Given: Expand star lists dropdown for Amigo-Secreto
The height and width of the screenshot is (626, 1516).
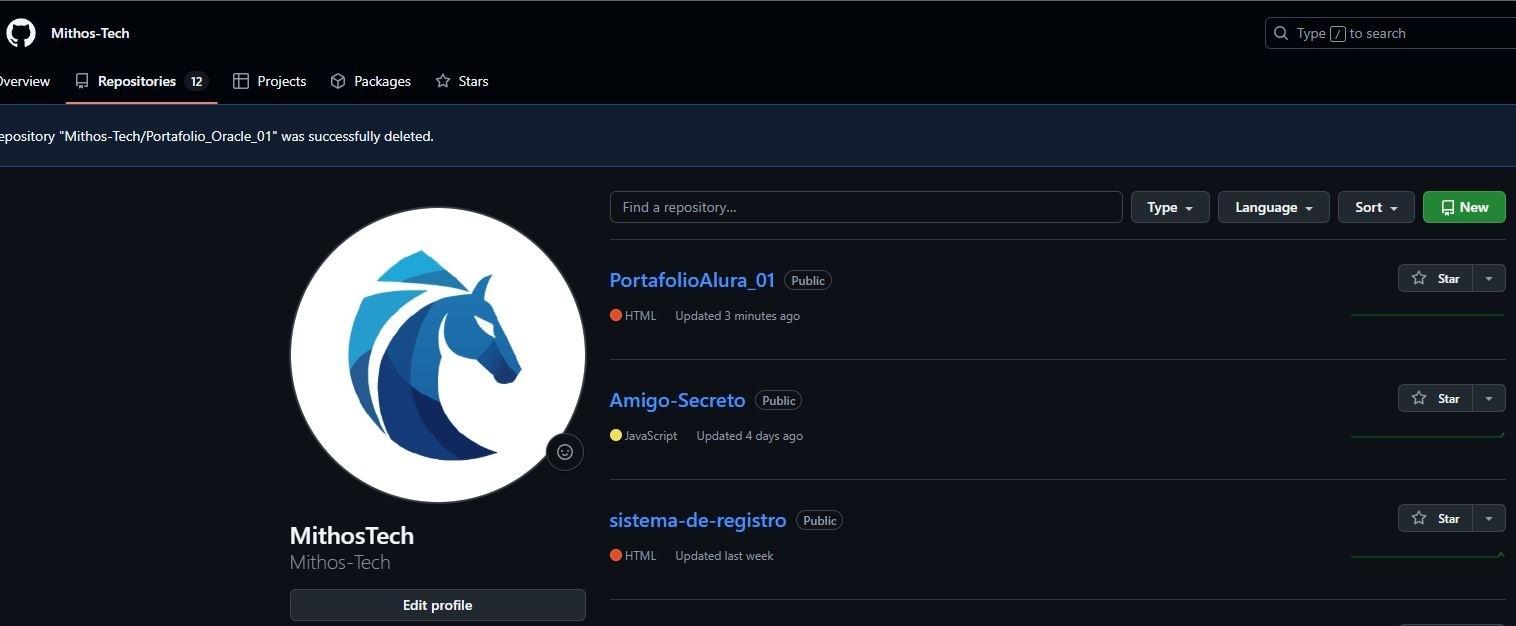Looking at the screenshot, I should (x=1489, y=398).
